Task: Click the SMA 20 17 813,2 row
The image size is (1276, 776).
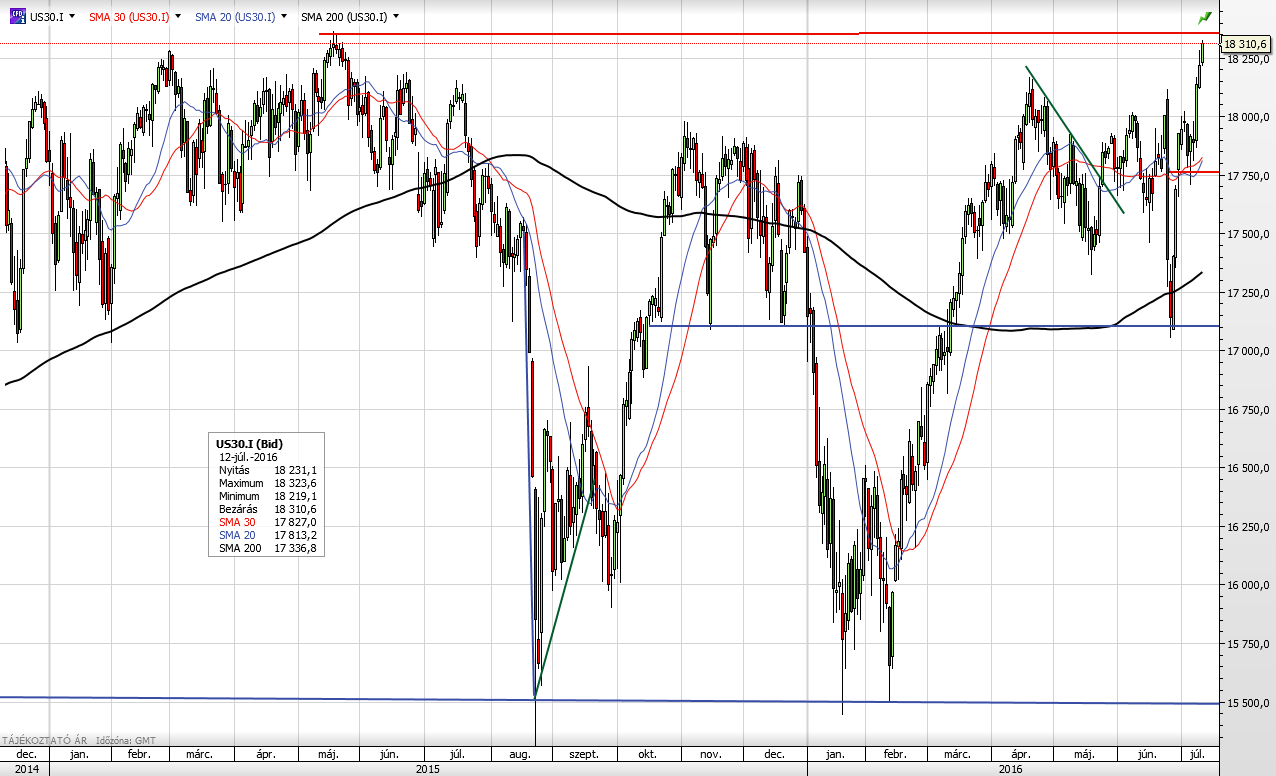Action: pos(267,535)
